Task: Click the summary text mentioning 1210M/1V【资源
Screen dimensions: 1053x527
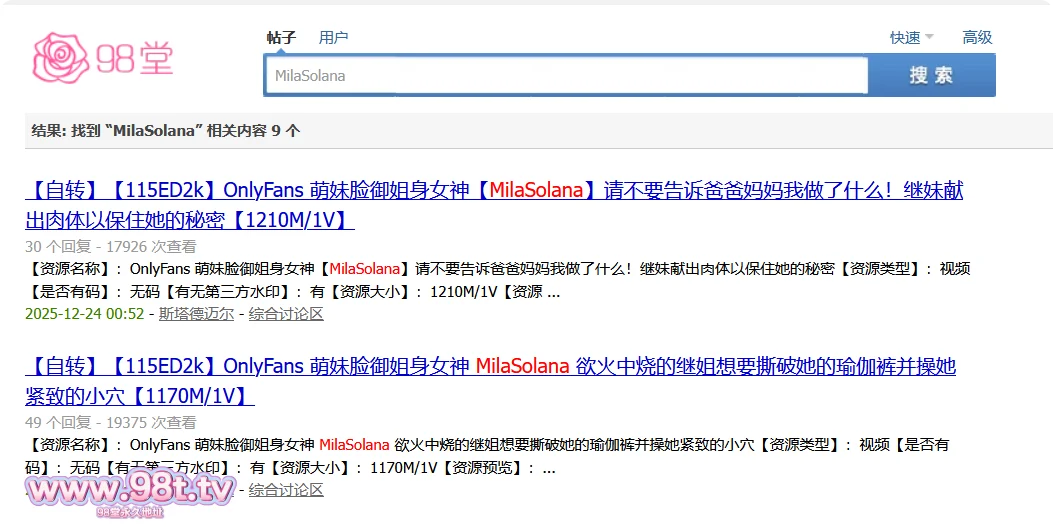Action: pyautogui.click(x=498, y=280)
